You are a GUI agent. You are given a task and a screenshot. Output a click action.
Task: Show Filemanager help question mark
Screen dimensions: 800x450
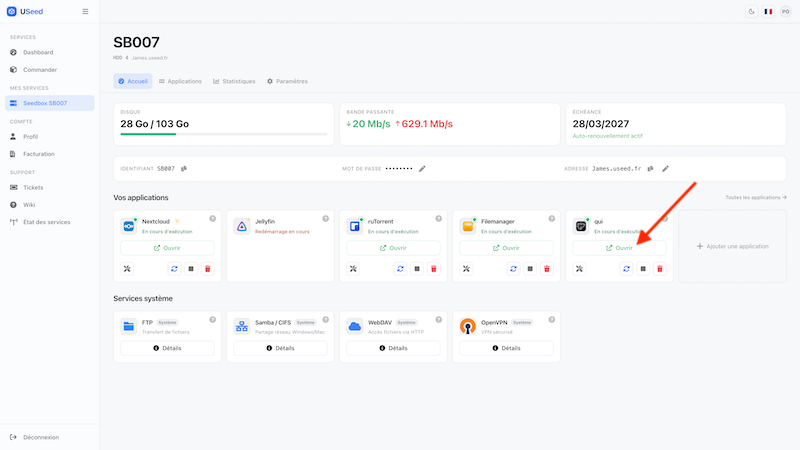(x=552, y=219)
